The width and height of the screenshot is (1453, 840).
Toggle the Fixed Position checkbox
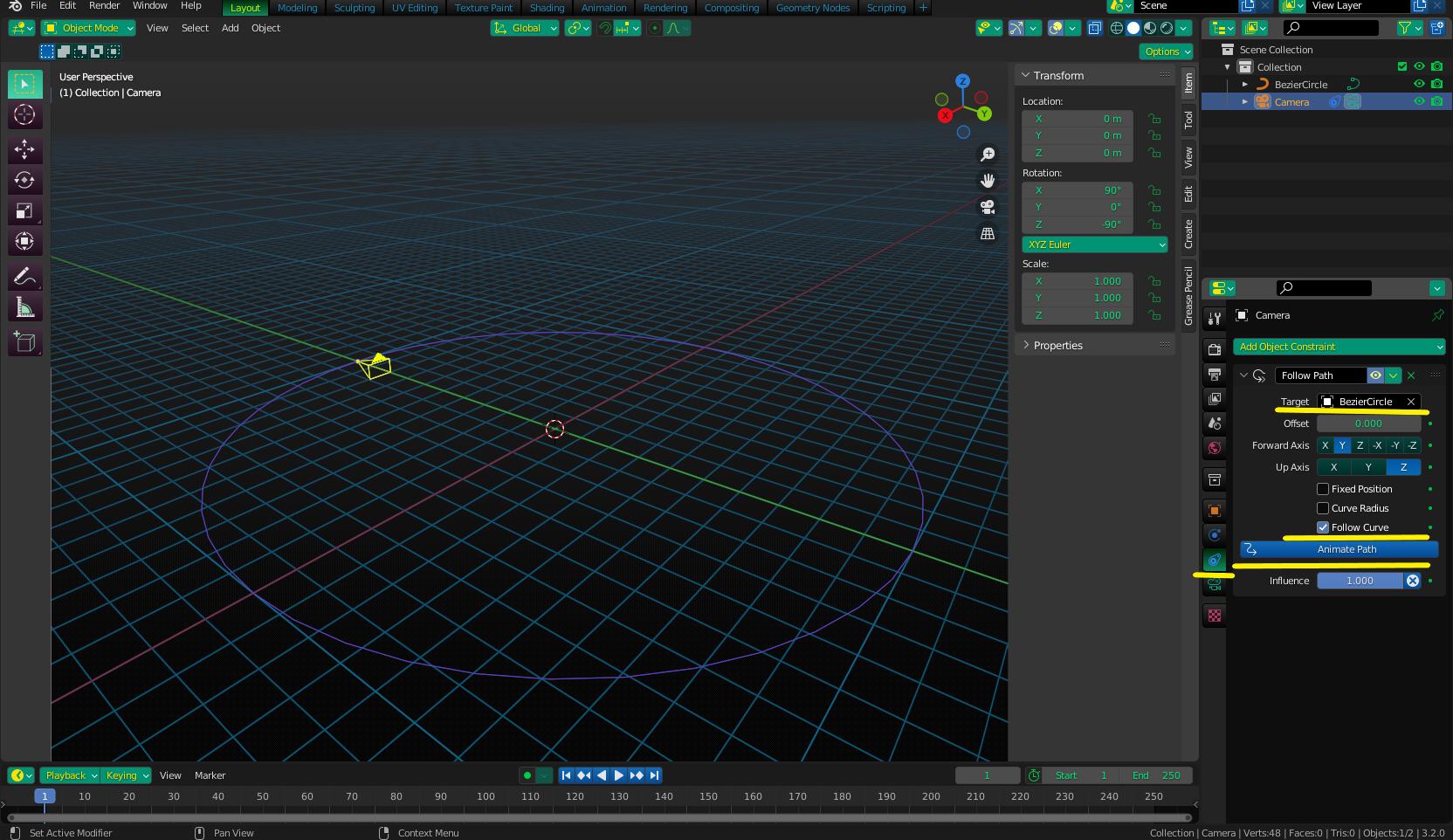point(1323,489)
